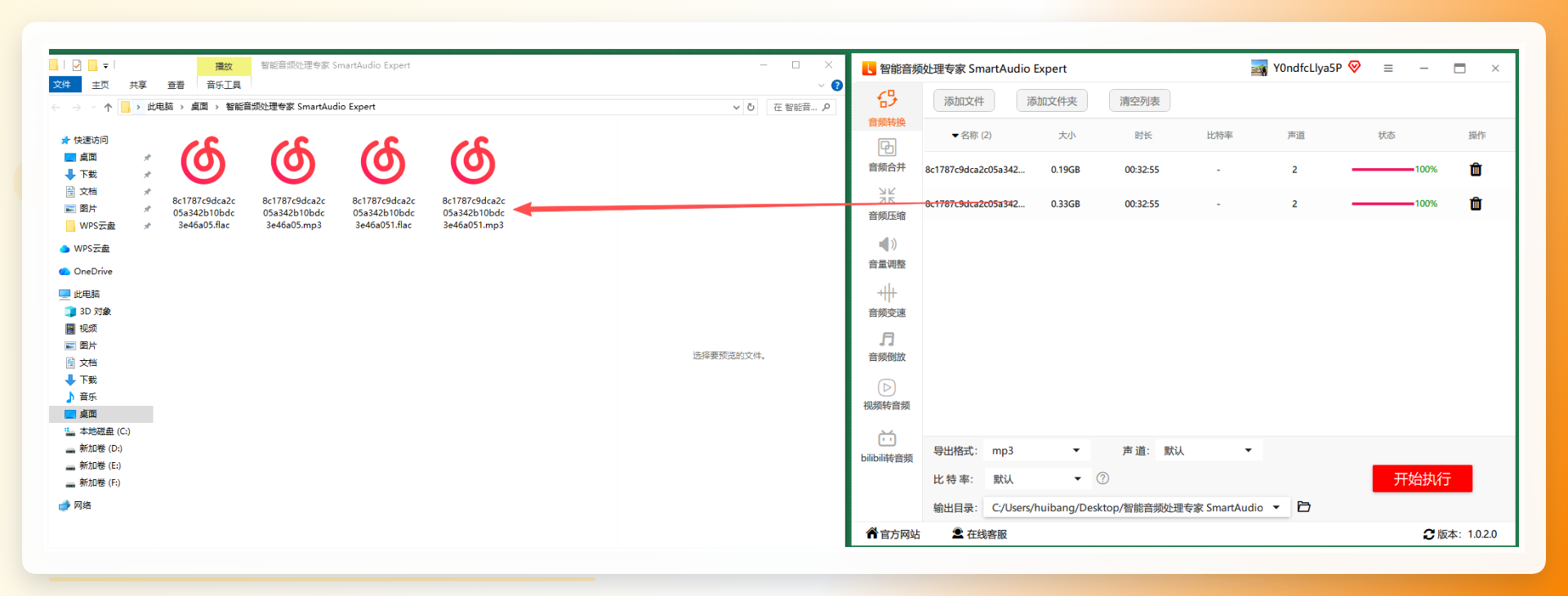Open 本地磁盘 (C:) drive

coord(98,431)
